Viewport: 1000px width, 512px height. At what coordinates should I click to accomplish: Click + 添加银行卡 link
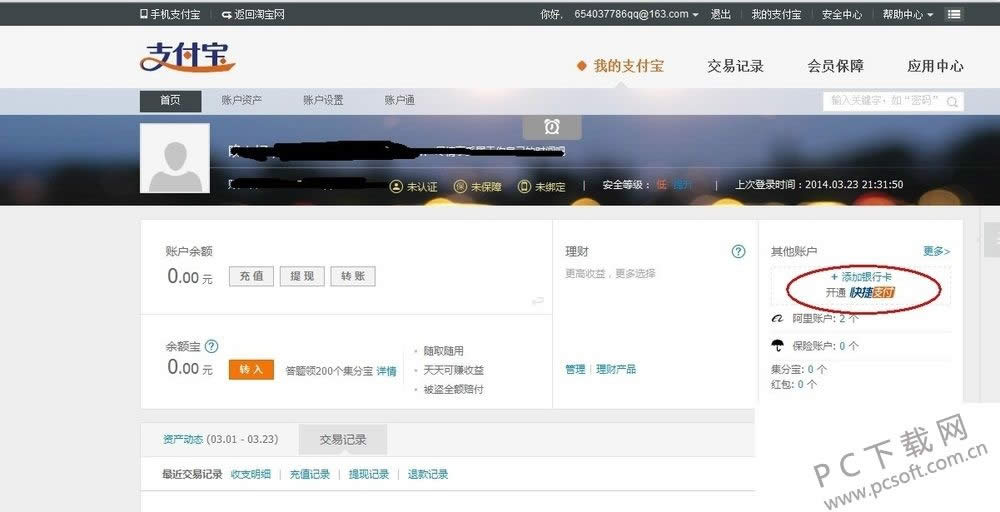[861, 277]
